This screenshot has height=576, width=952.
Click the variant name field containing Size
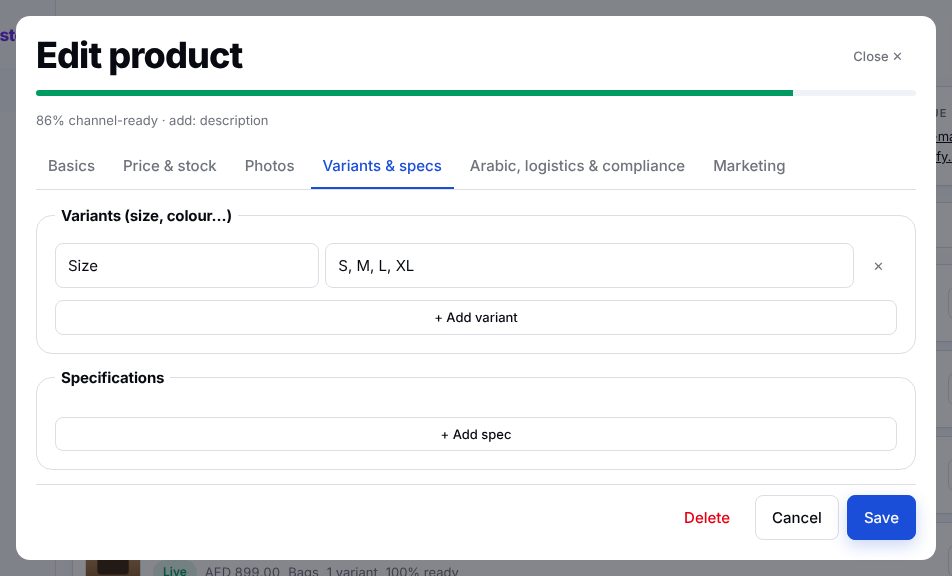187,266
